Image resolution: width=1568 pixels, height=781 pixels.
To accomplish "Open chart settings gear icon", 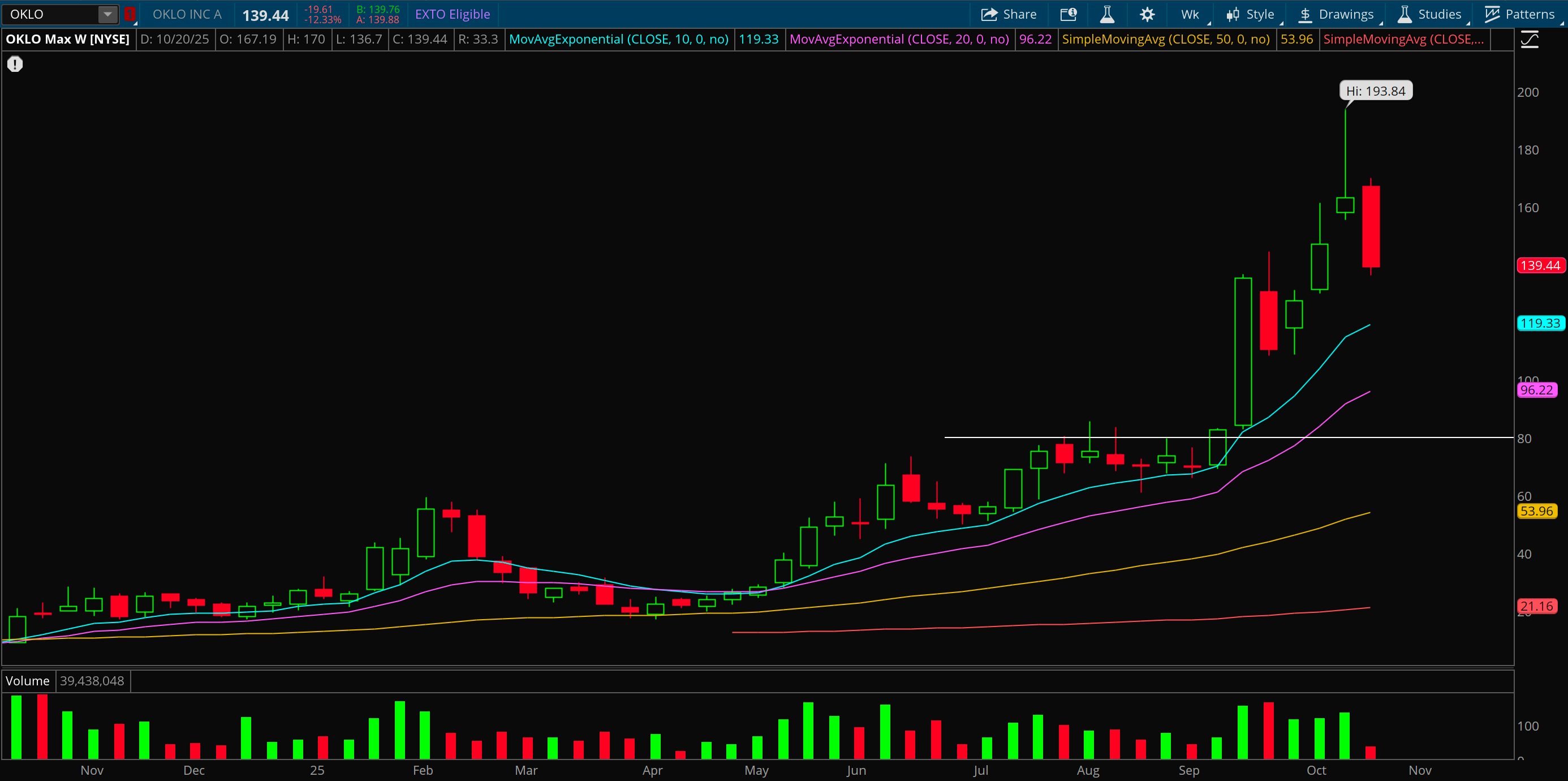I will tap(1147, 14).
